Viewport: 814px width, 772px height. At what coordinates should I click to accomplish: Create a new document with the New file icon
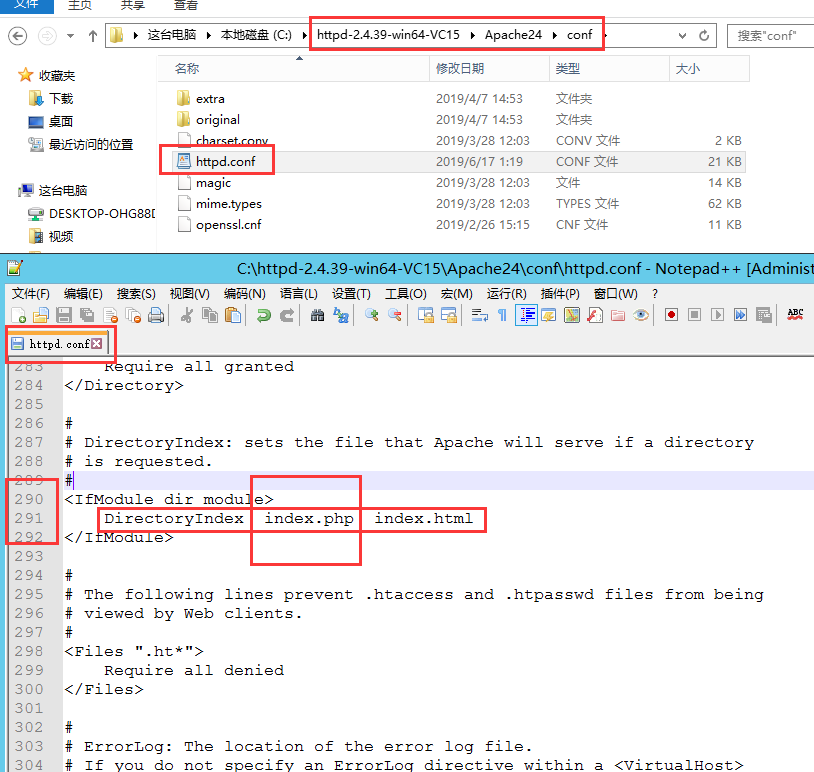17,315
